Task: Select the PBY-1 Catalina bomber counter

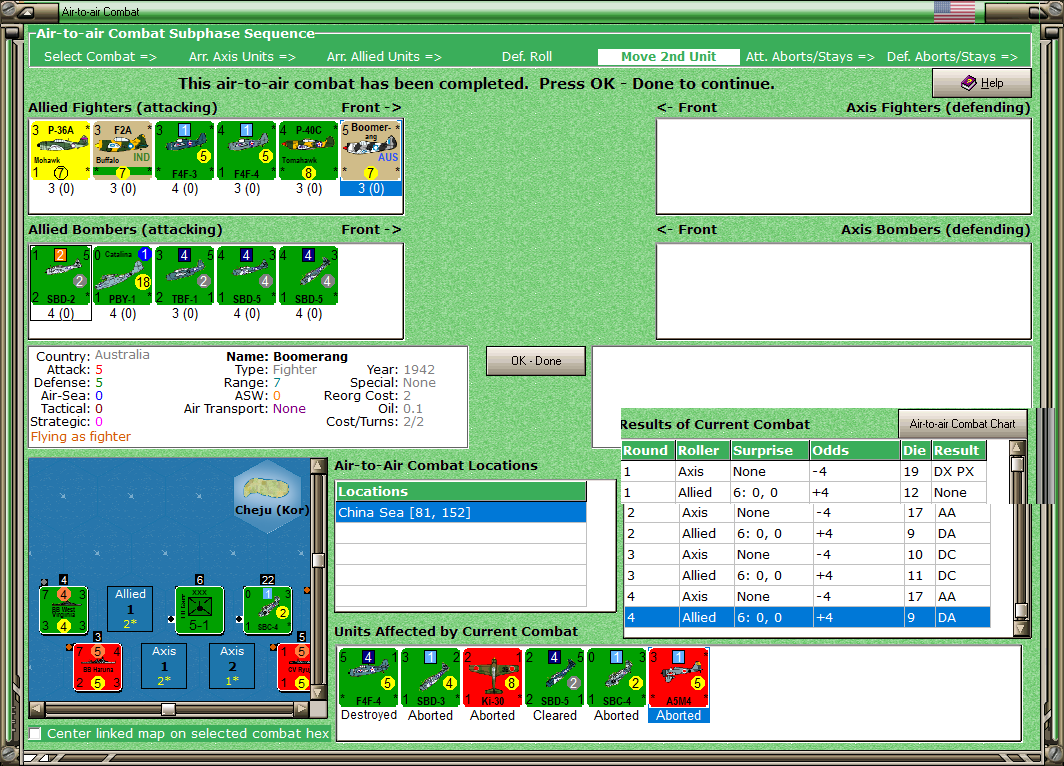Action: 123,275
